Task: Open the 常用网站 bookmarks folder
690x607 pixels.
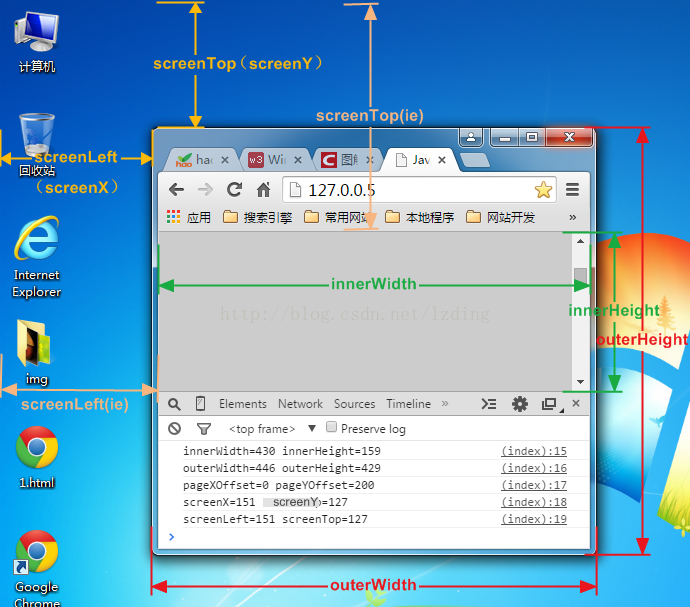Action: point(338,217)
